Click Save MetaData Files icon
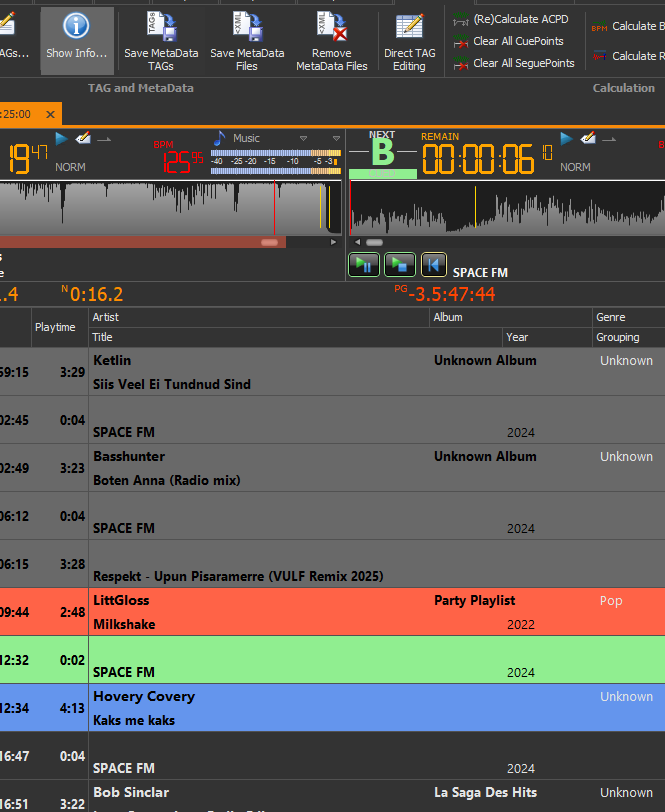 247,27
